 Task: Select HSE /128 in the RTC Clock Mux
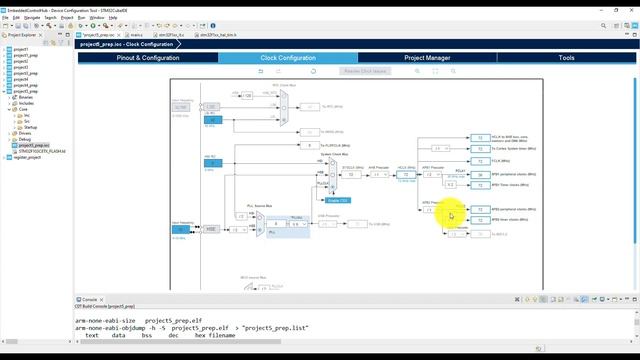(x=284, y=96)
